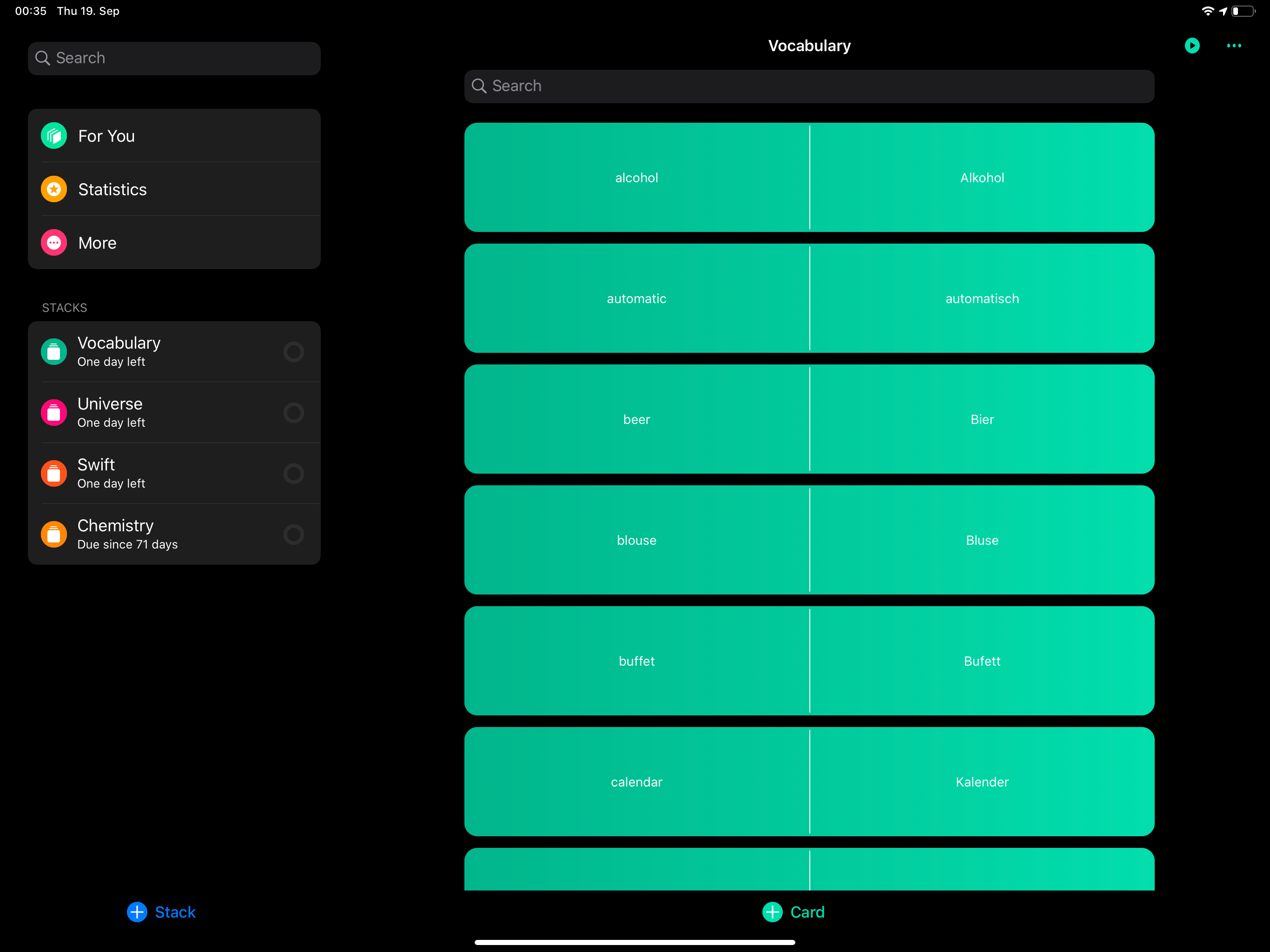Add a new Card
Screen dimensions: 1270x952
pyautogui.click(x=794, y=912)
